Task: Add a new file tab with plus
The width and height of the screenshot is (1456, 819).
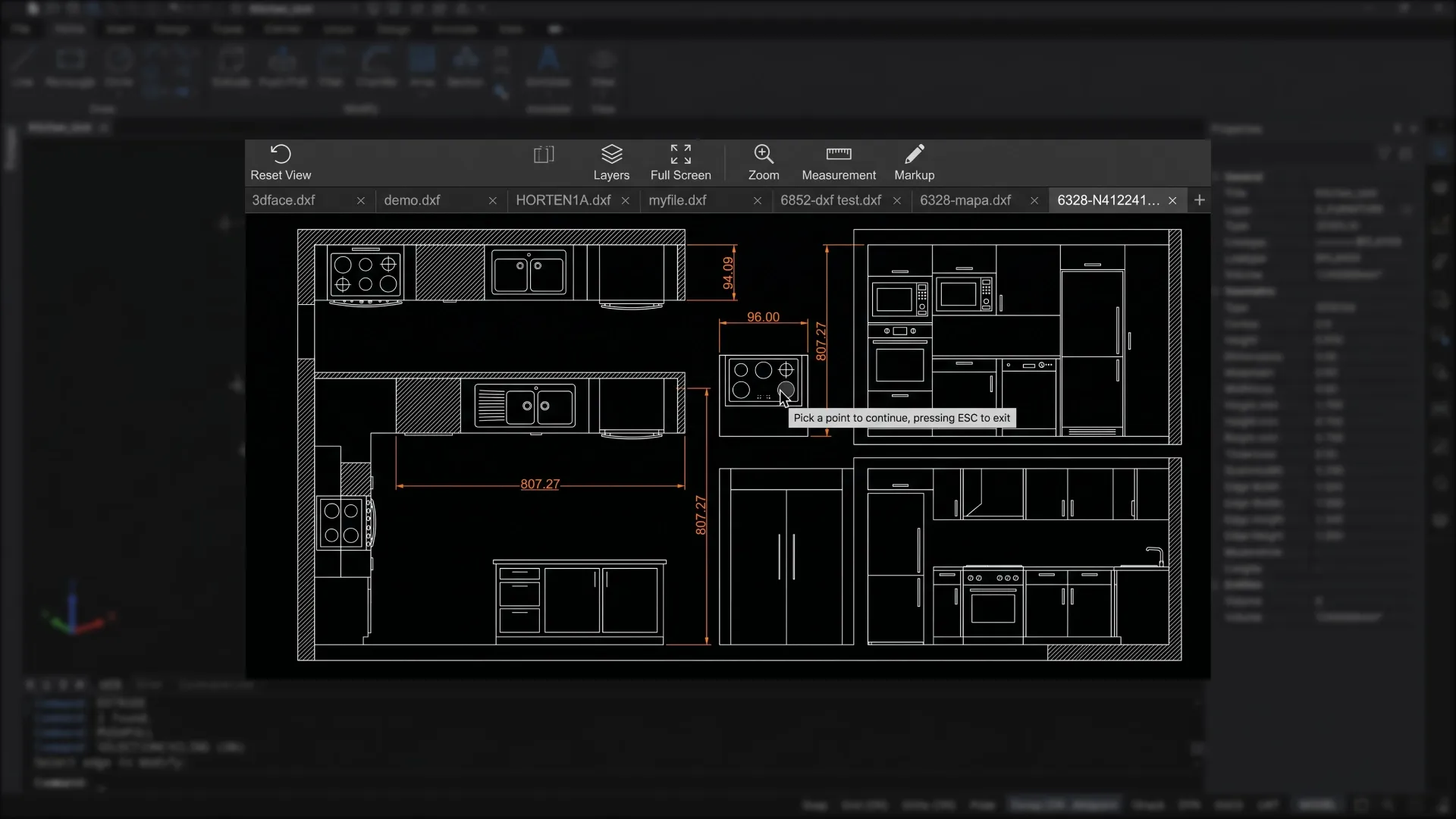Action: point(1199,200)
